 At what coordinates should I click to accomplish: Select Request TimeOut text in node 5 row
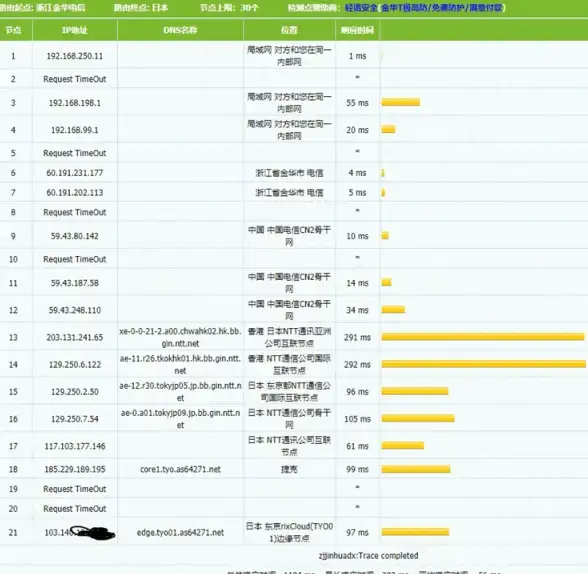75,153
